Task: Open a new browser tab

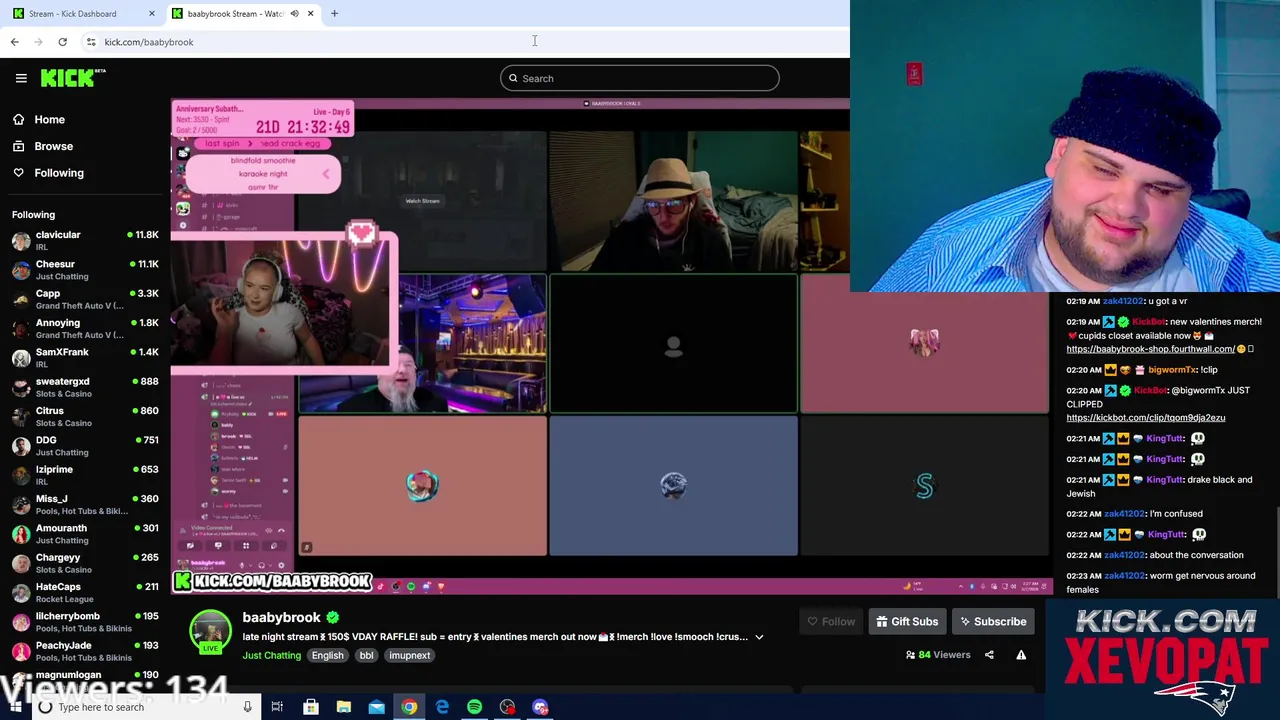Action: click(x=334, y=14)
